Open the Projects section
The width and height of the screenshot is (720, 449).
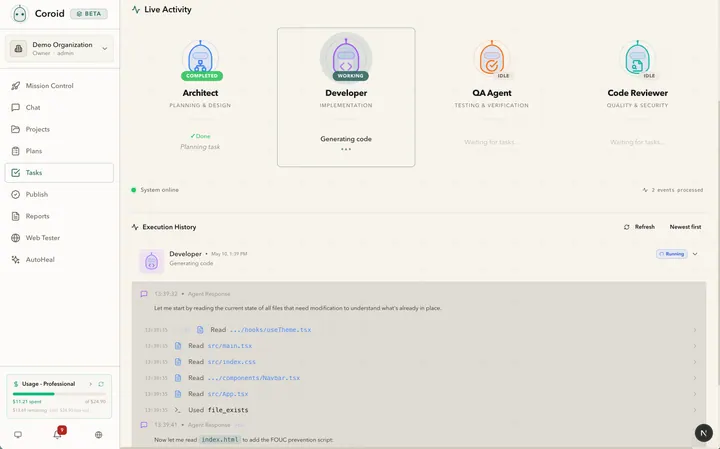59,129
